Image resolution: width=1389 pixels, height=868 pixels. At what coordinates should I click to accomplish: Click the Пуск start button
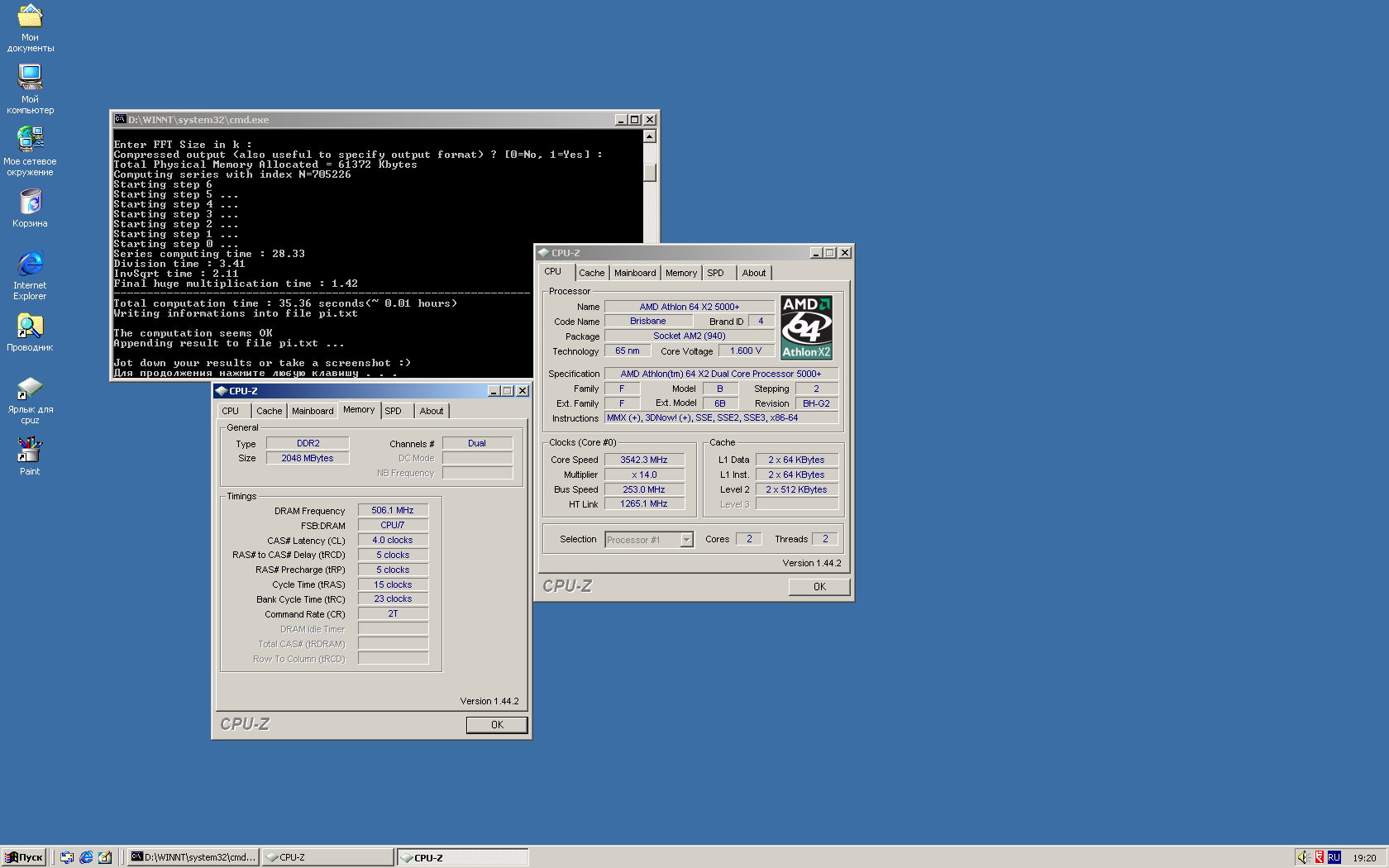23,857
